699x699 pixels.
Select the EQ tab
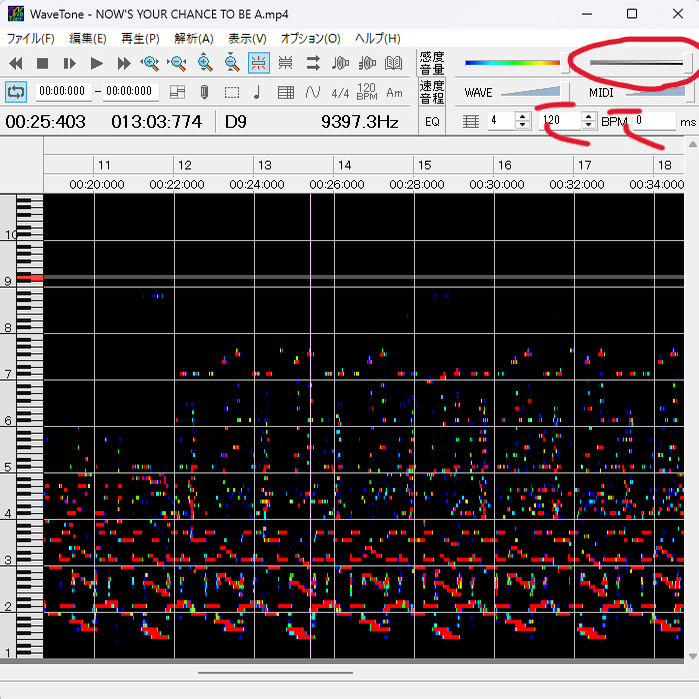coord(432,122)
